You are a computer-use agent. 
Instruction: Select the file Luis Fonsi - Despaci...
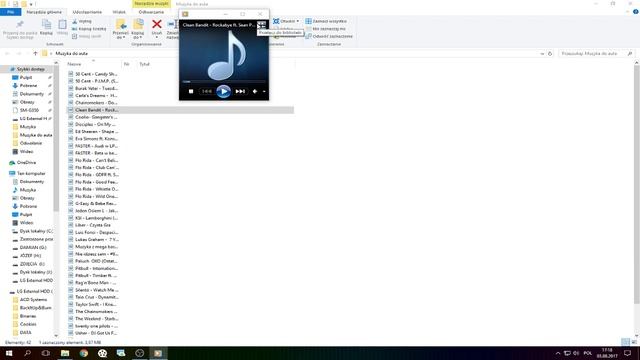click(x=96, y=232)
